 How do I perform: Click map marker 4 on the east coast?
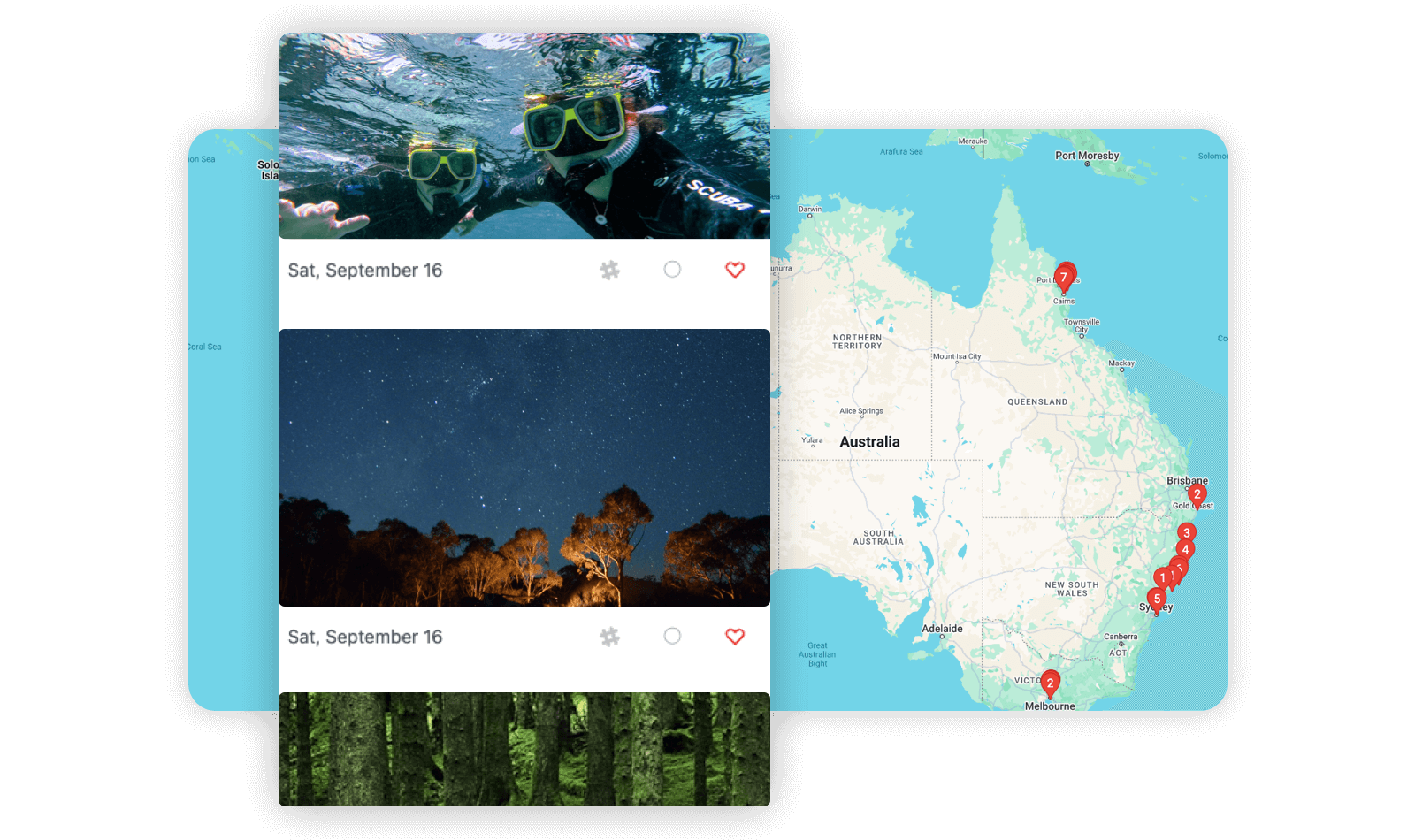tap(1185, 550)
